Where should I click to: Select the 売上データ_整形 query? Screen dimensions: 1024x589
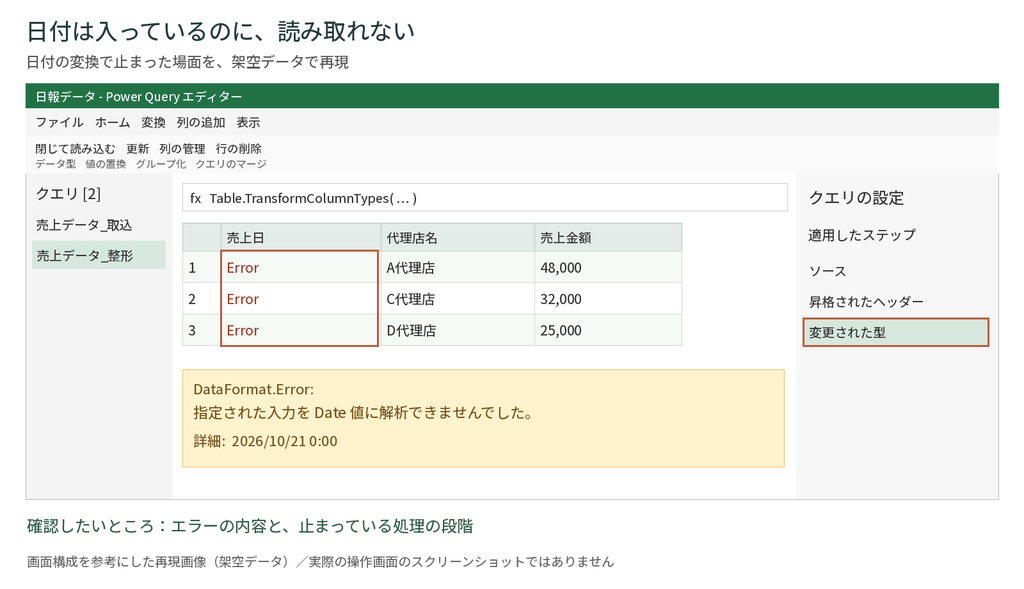(x=99, y=255)
